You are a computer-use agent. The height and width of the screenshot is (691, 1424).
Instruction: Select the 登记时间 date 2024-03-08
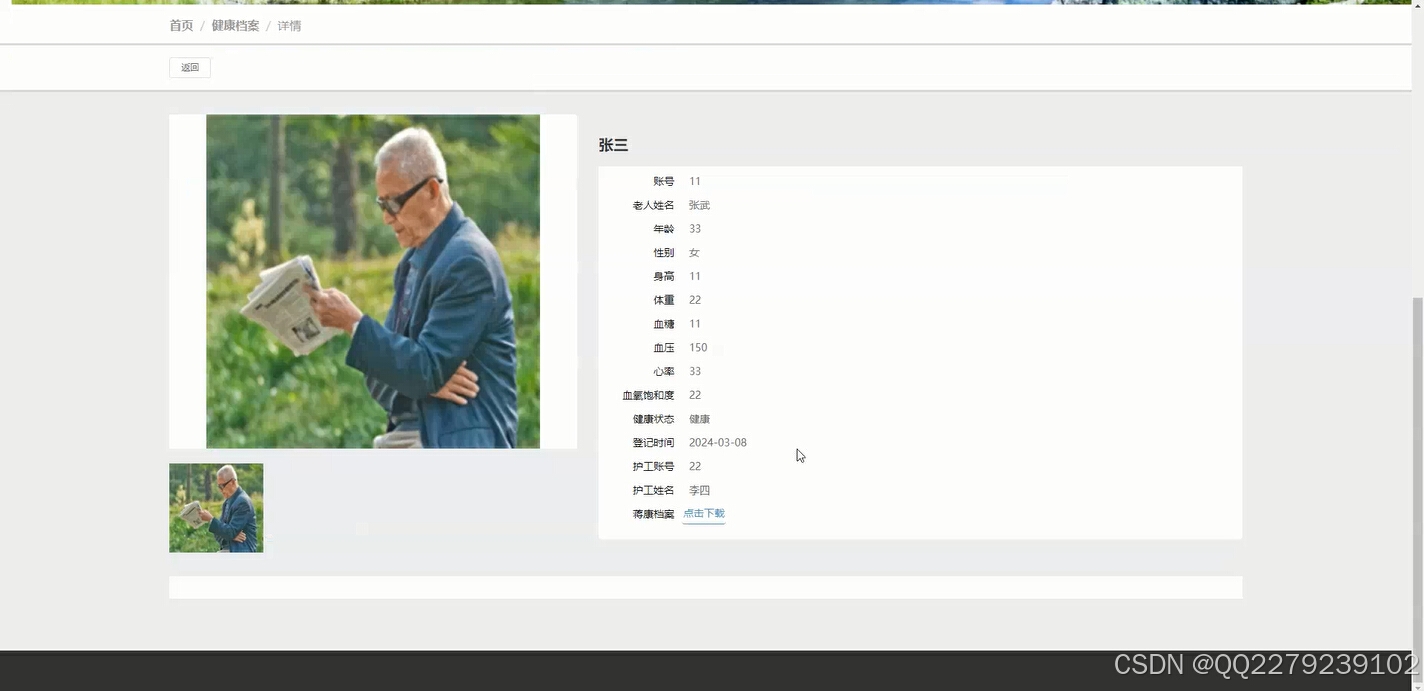[717, 441]
